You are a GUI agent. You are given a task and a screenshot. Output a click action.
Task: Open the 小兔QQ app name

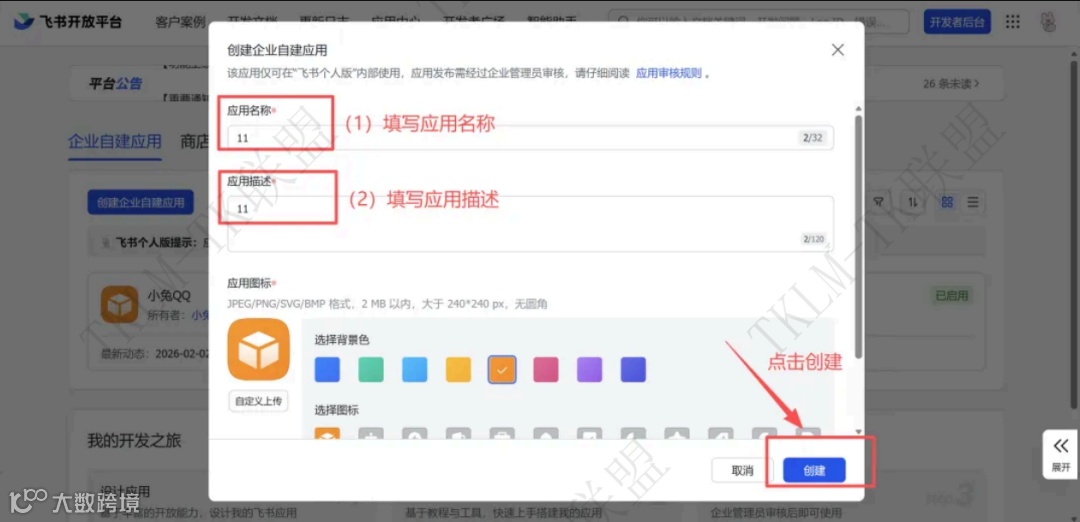click(169, 296)
